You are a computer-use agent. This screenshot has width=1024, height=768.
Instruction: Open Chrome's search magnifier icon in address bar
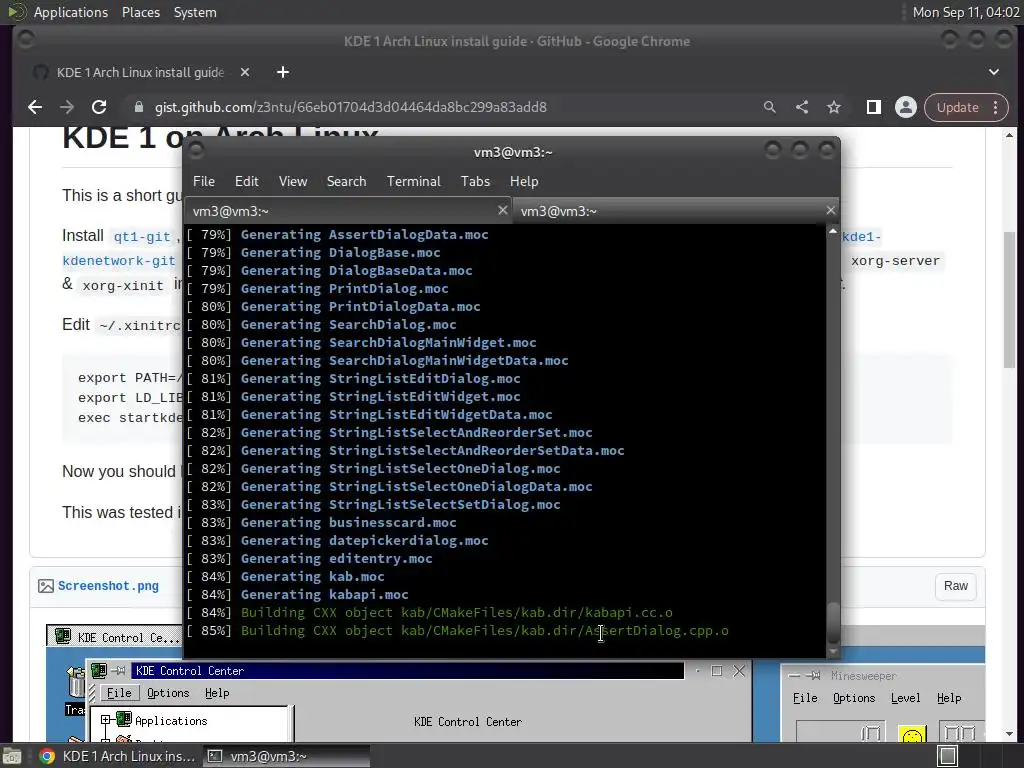770,107
